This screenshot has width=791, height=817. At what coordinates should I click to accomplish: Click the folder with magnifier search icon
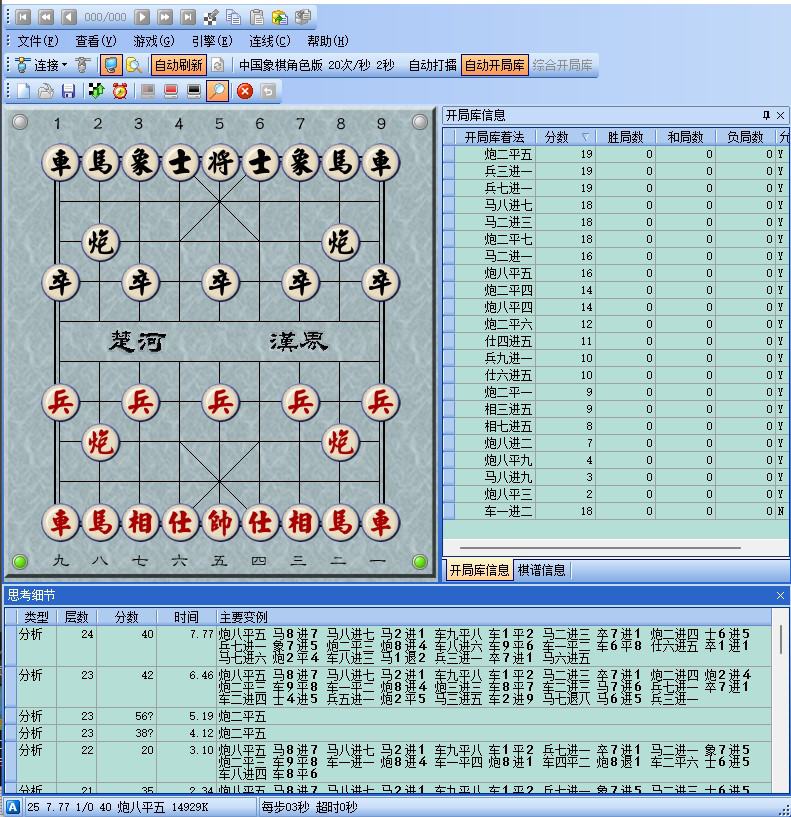[134, 65]
